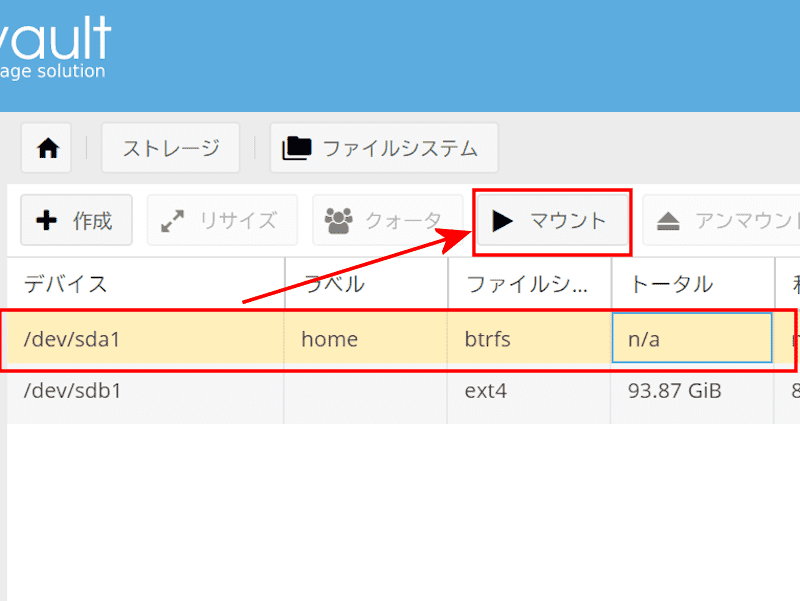Click the play triangle mount icon
This screenshot has width=800, height=601.
click(x=503, y=221)
